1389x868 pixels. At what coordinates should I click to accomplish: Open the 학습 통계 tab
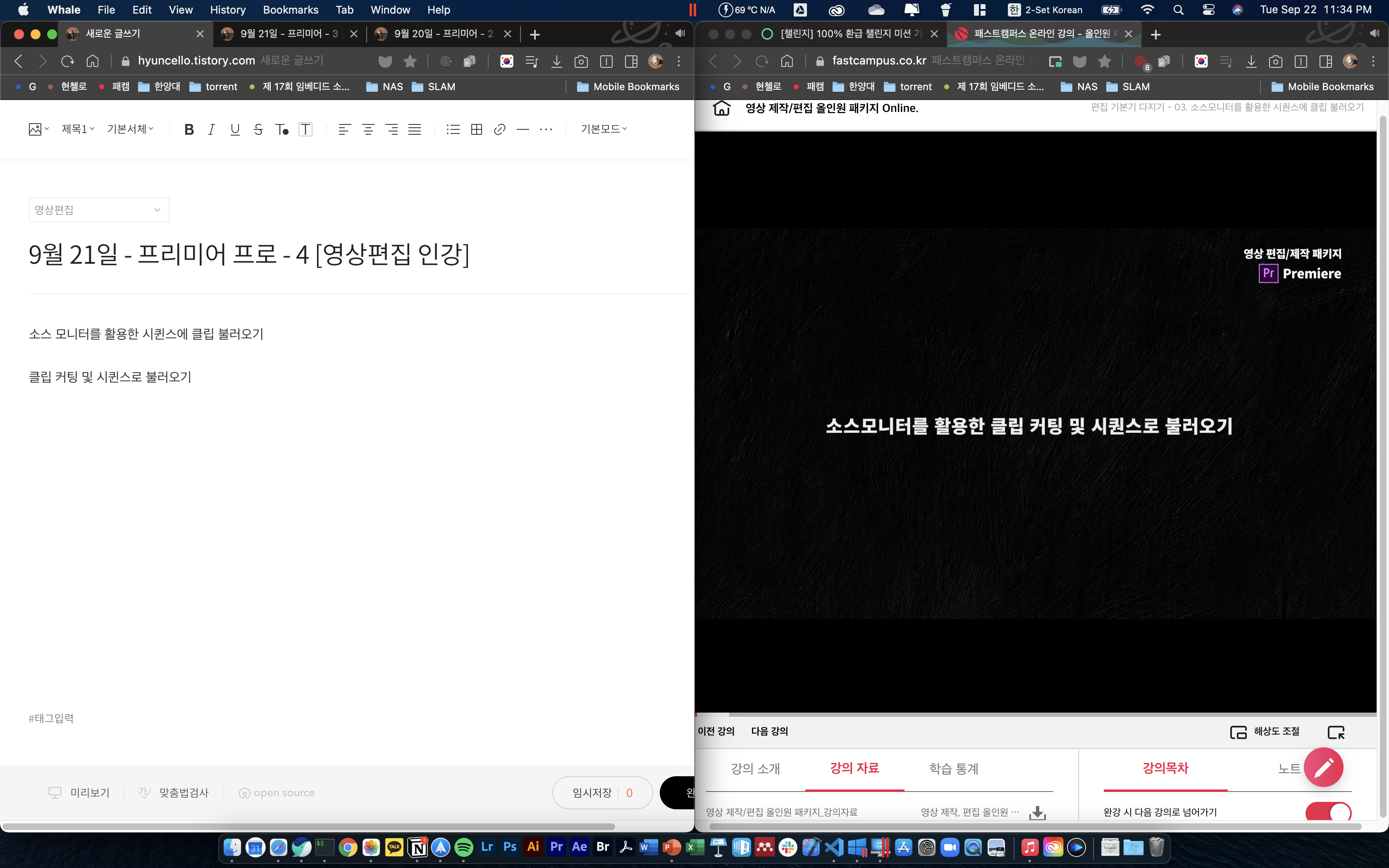[953, 768]
